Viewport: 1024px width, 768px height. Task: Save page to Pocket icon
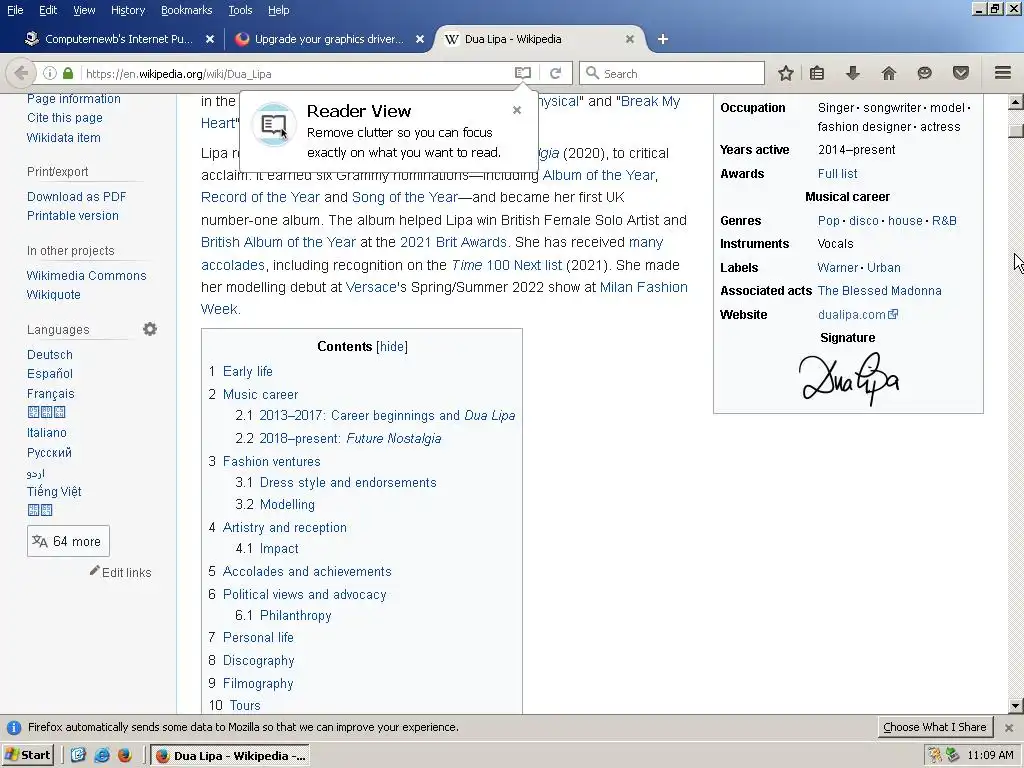[961, 73]
